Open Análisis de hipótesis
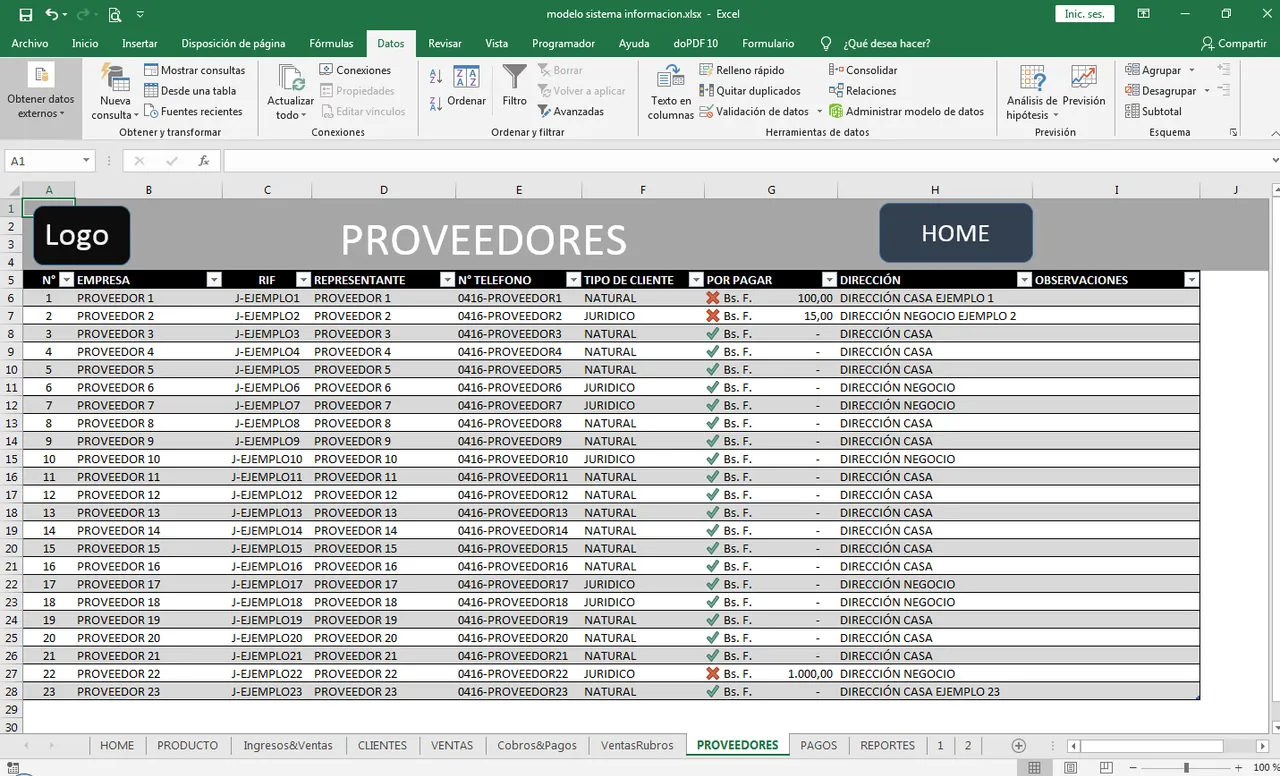Screen dimensions: 1280x776 coord(1032,92)
